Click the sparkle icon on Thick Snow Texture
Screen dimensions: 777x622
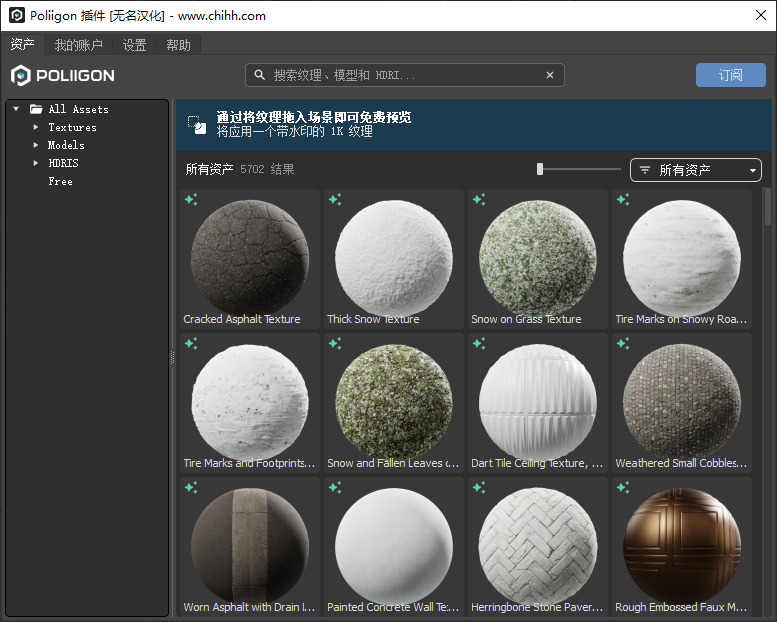pos(335,199)
